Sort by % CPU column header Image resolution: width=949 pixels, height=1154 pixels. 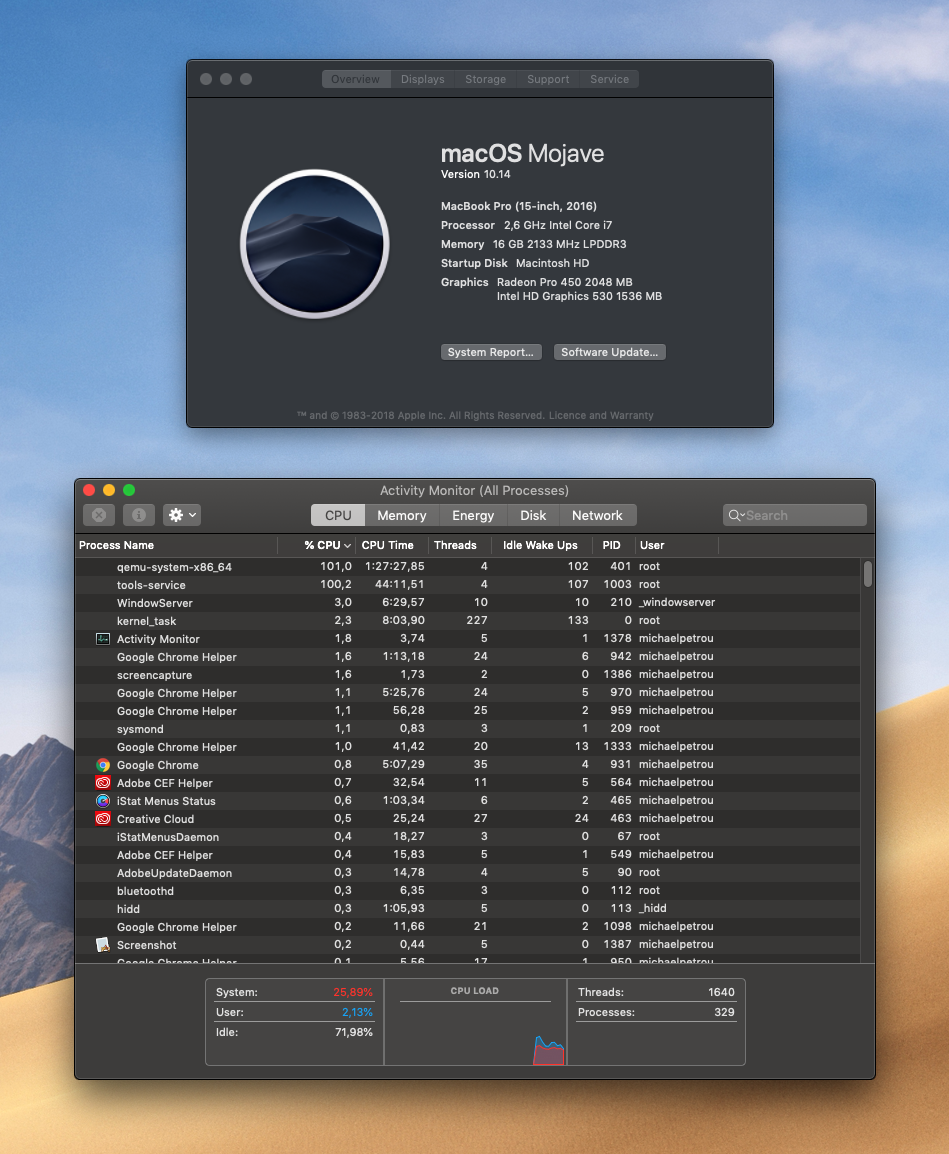[318, 545]
